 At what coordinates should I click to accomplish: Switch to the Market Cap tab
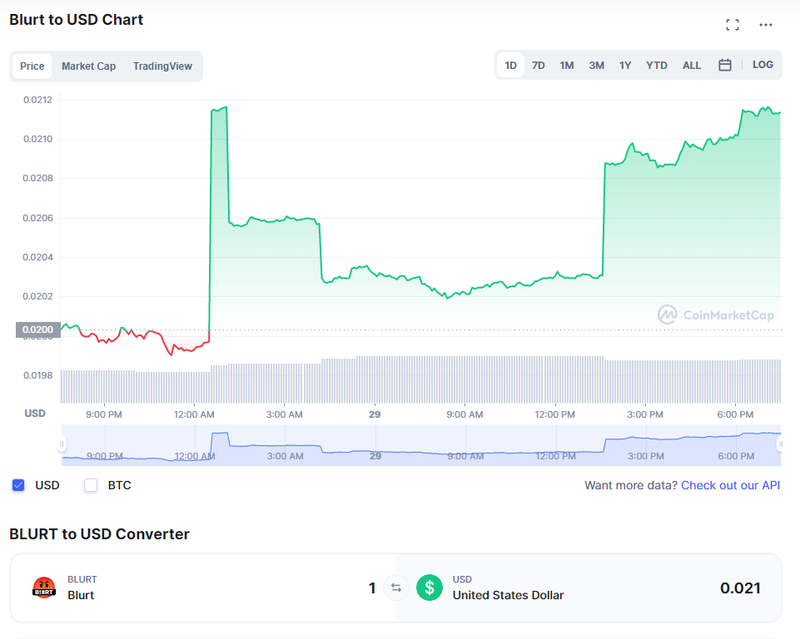88,66
